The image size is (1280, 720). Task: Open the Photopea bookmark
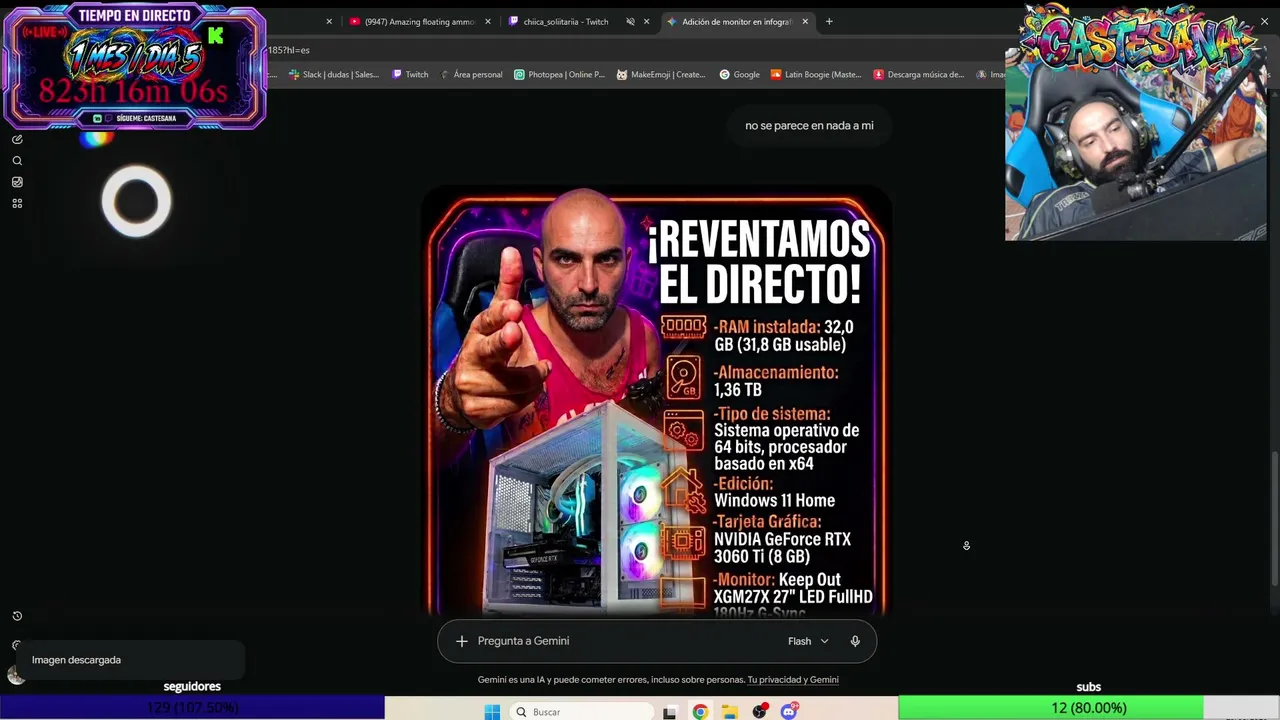click(x=560, y=74)
